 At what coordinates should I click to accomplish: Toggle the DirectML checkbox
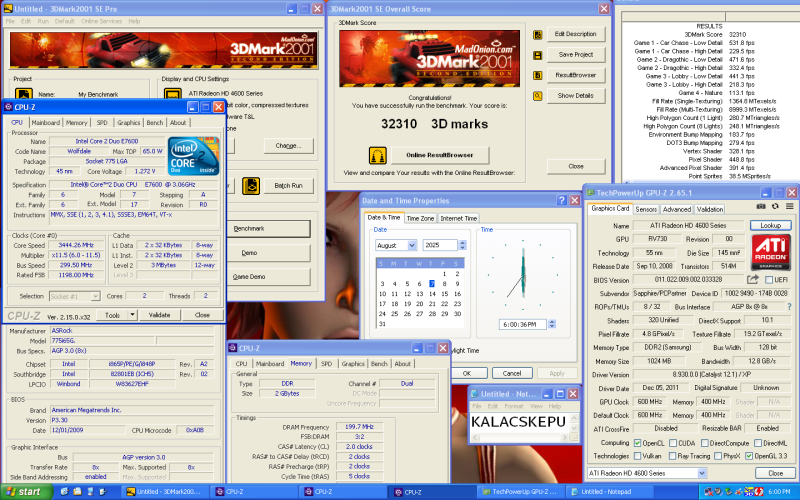(758, 443)
